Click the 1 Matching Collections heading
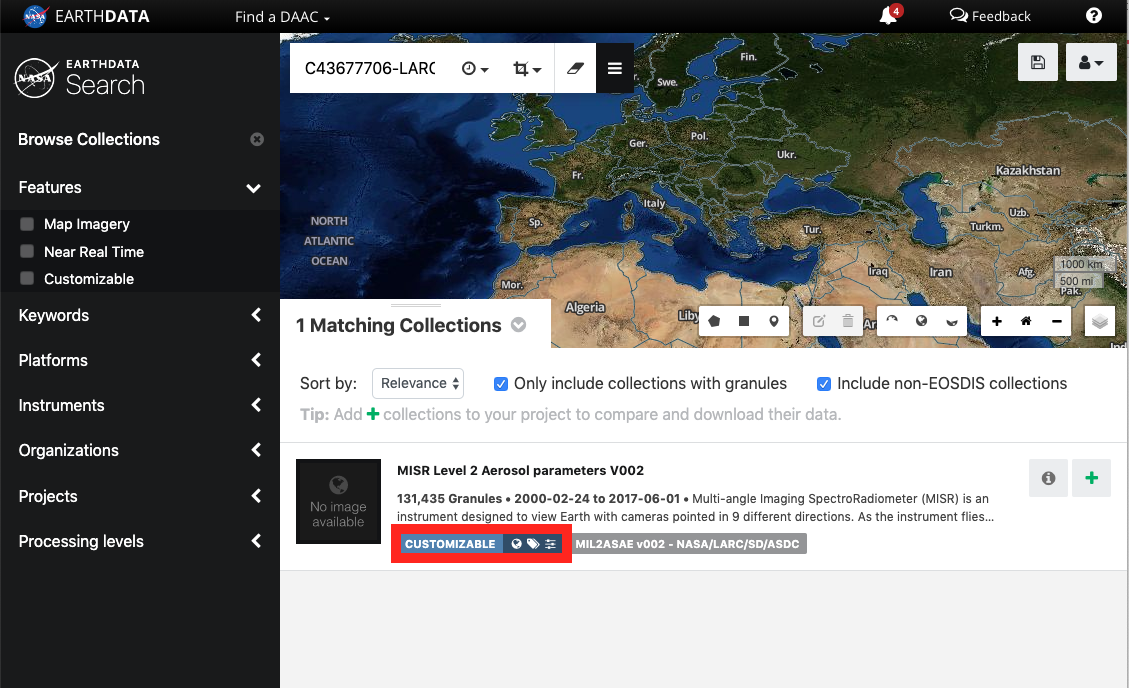This screenshot has width=1129, height=688. point(398,325)
